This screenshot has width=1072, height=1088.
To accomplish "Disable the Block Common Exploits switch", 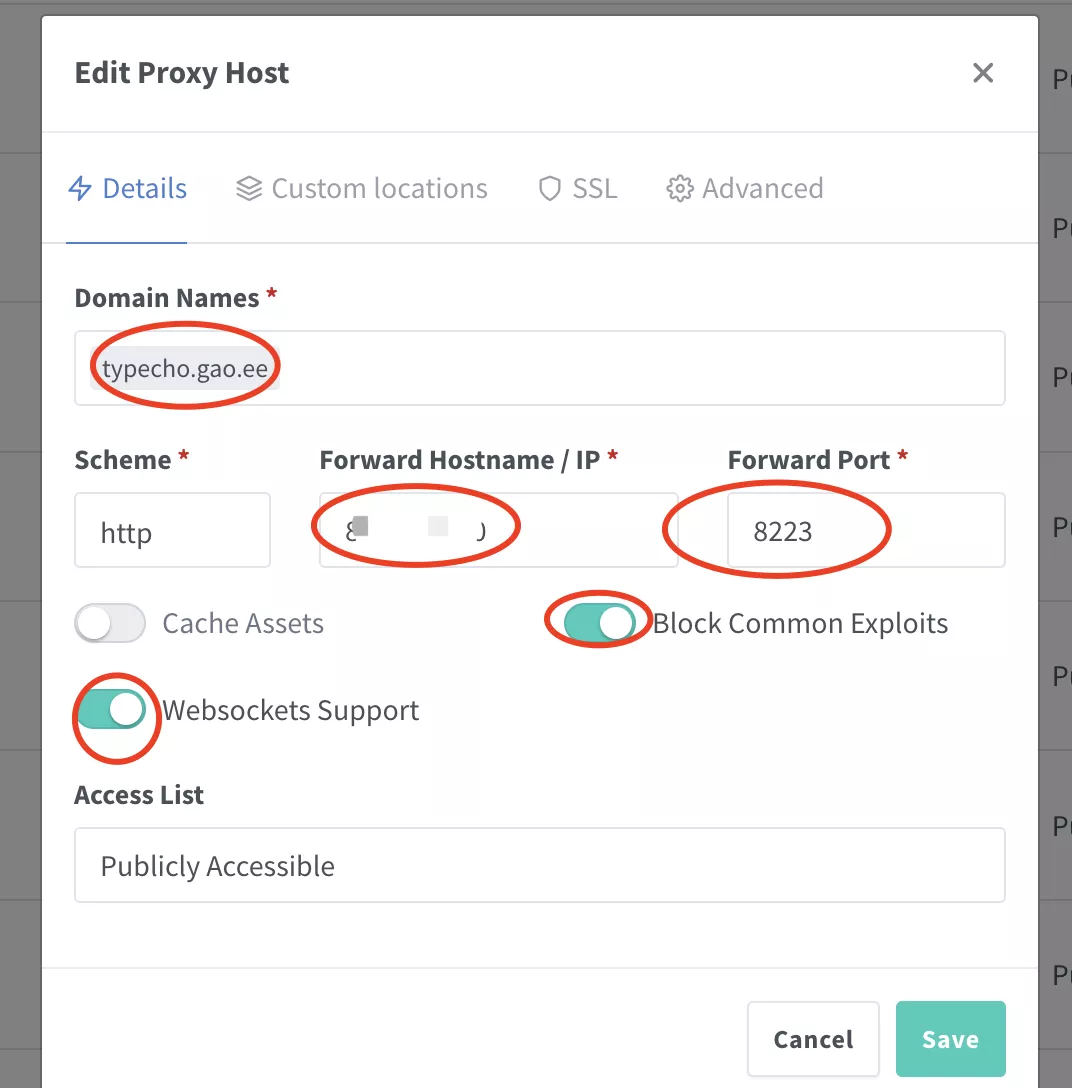I will point(600,624).
